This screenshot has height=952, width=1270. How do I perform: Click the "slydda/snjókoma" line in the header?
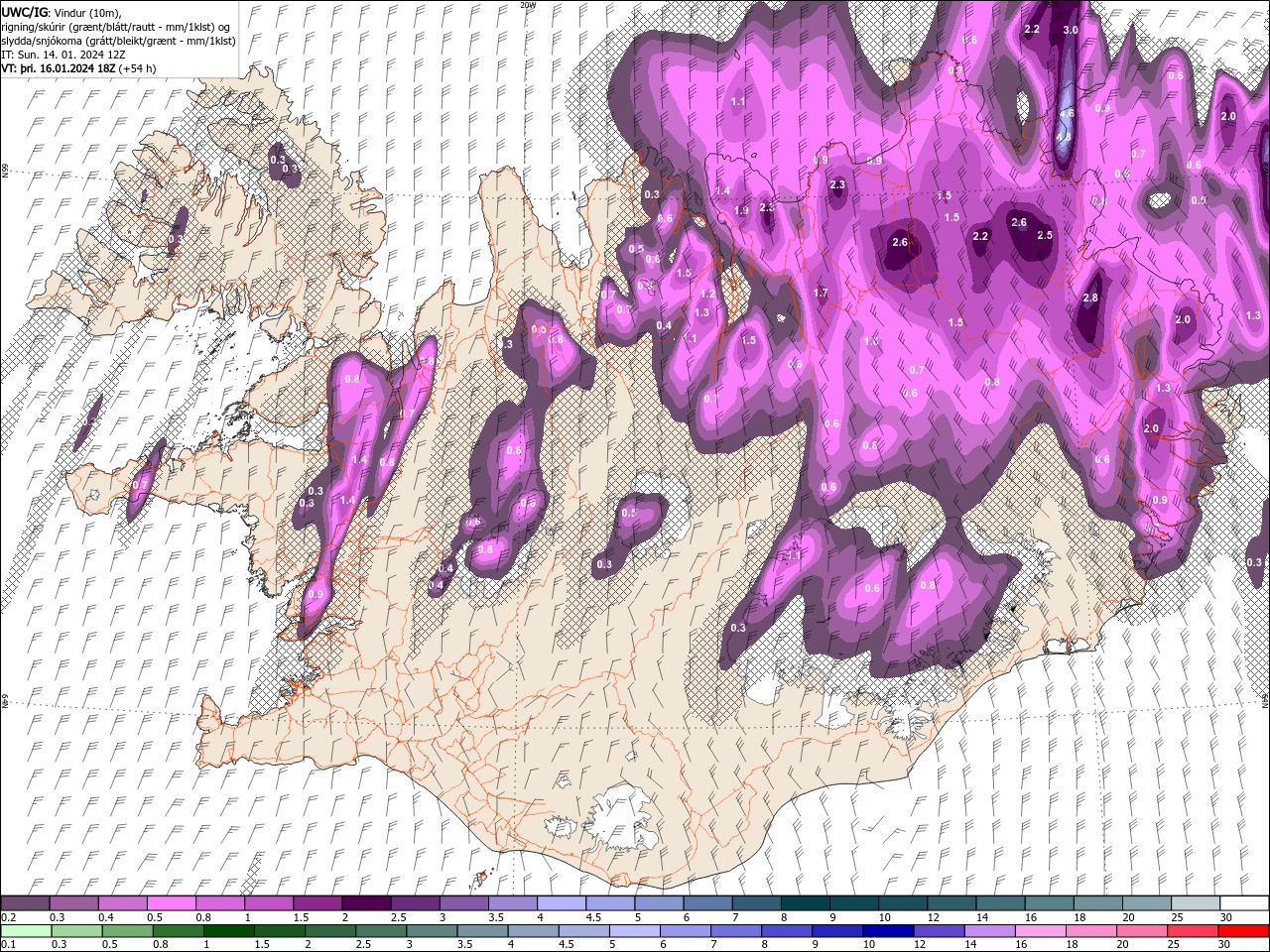(x=118, y=41)
